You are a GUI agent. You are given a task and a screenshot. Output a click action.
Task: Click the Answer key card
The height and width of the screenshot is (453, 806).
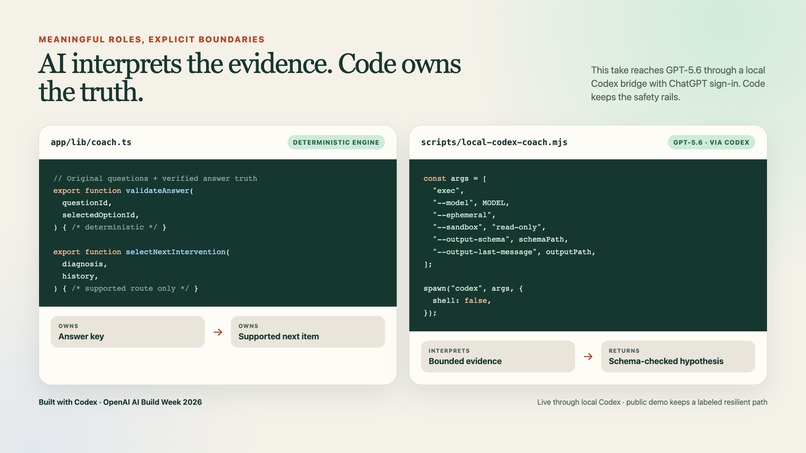[127, 332]
